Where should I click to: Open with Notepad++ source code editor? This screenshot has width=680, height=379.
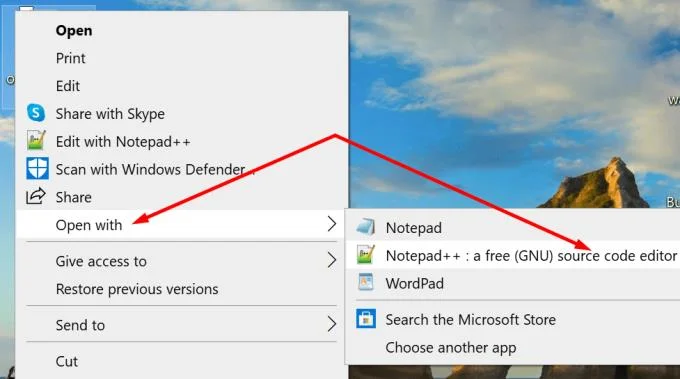(x=531, y=256)
